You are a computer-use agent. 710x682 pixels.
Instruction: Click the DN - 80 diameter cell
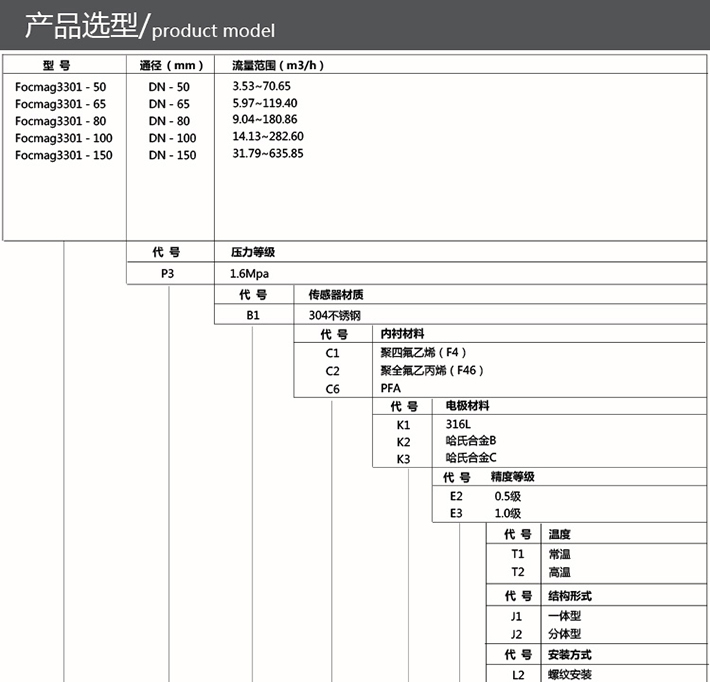pos(169,121)
